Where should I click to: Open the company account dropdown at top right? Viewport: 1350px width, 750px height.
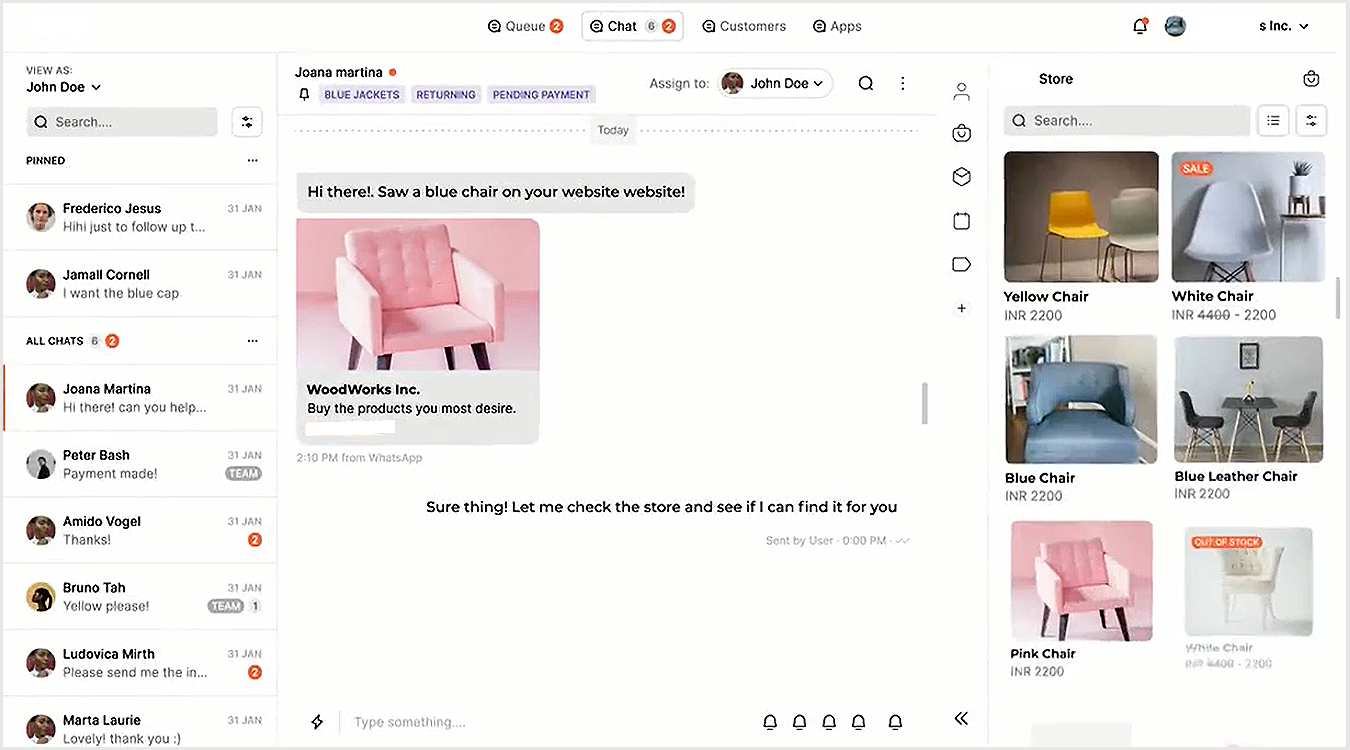(1283, 26)
